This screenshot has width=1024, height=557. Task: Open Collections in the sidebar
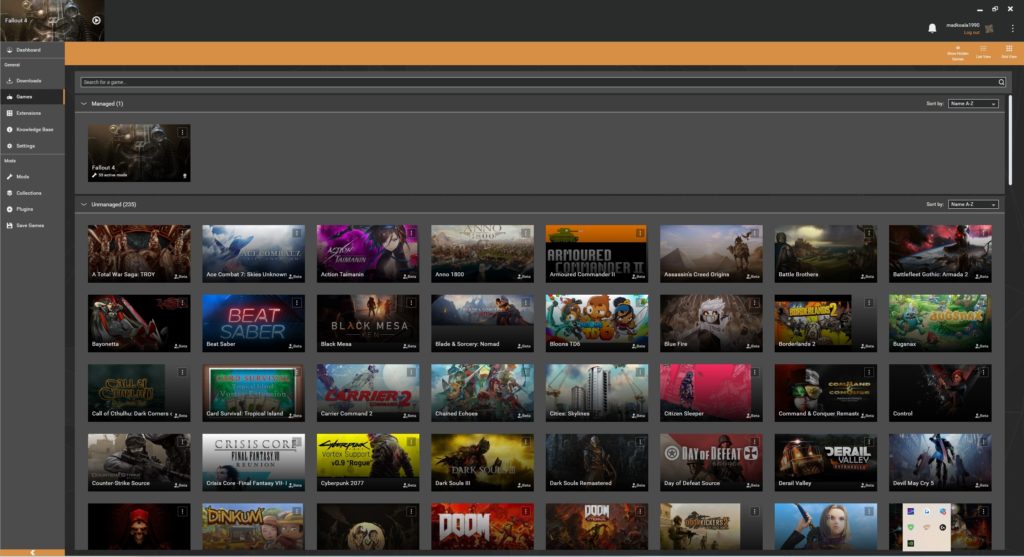tap(32, 193)
